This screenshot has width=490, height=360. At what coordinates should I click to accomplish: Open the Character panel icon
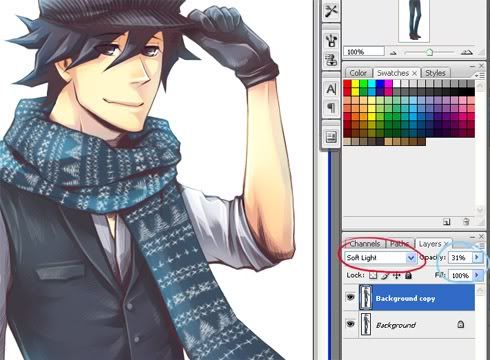coord(331,89)
